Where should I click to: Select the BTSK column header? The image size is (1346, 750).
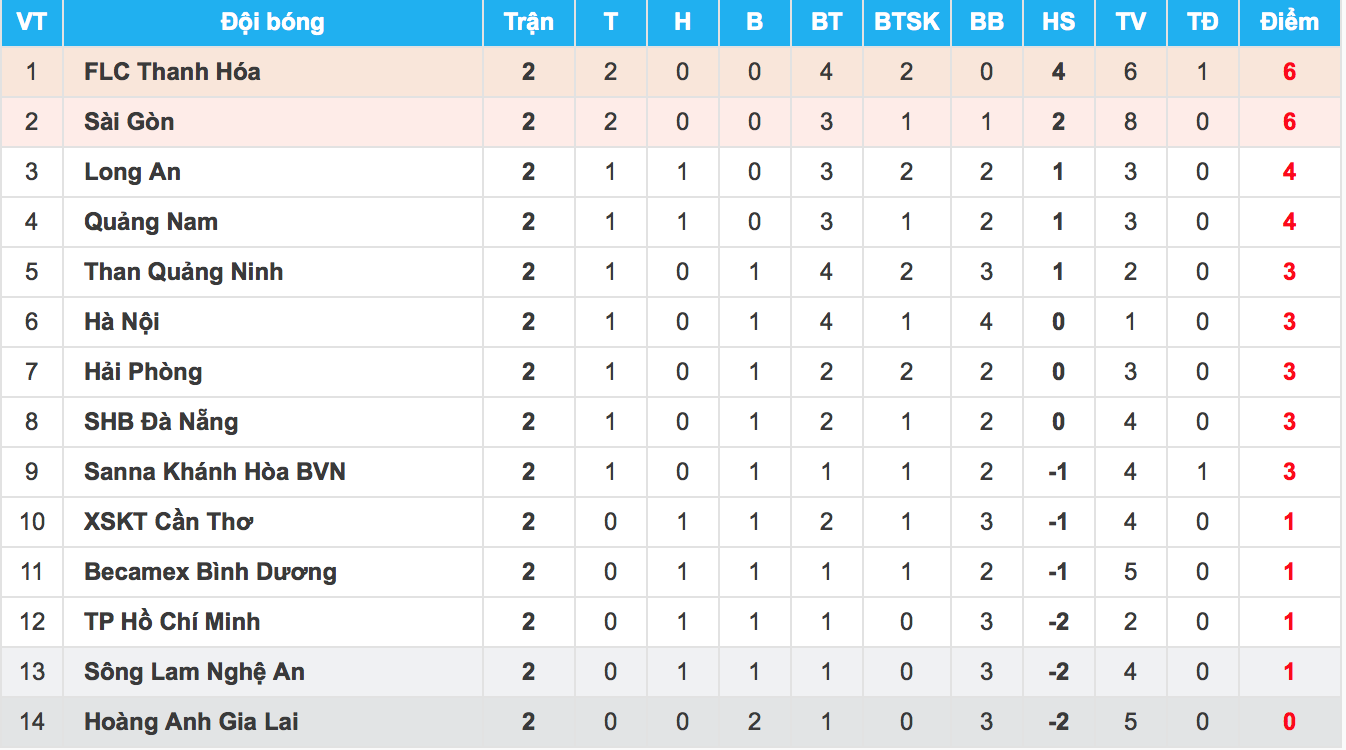(906, 22)
